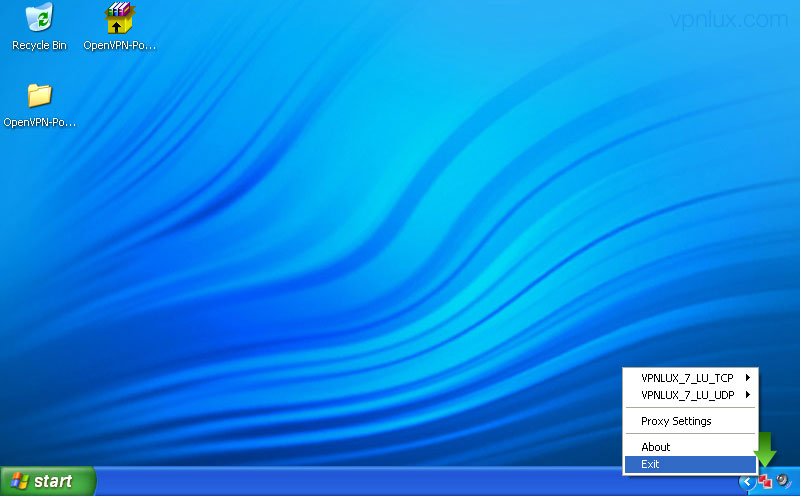Show hidden tray icons with the chevron
The height and width of the screenshot is (496, 800).
(x=747, y=481)
